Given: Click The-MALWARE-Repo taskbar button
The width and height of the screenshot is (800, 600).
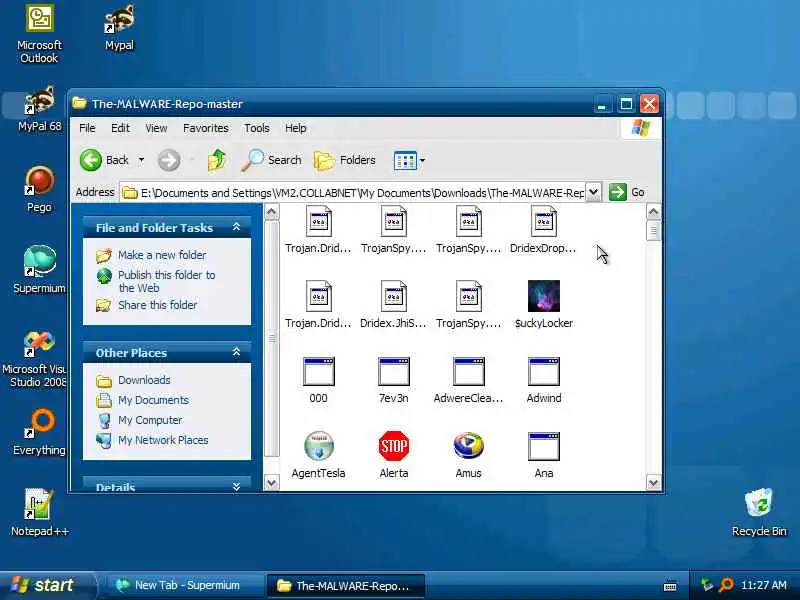Looking at the screenshot, I should [x=345, y=586].
